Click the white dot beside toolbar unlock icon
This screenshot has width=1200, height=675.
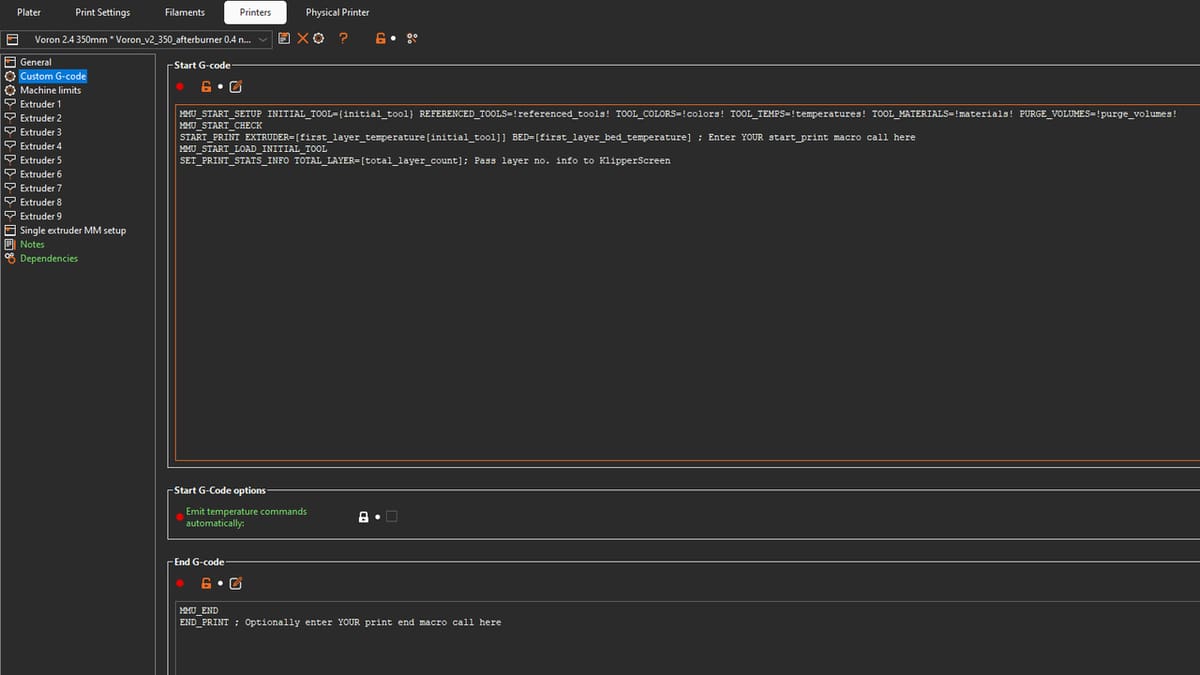pyautogui.click(x=394, y=39)
